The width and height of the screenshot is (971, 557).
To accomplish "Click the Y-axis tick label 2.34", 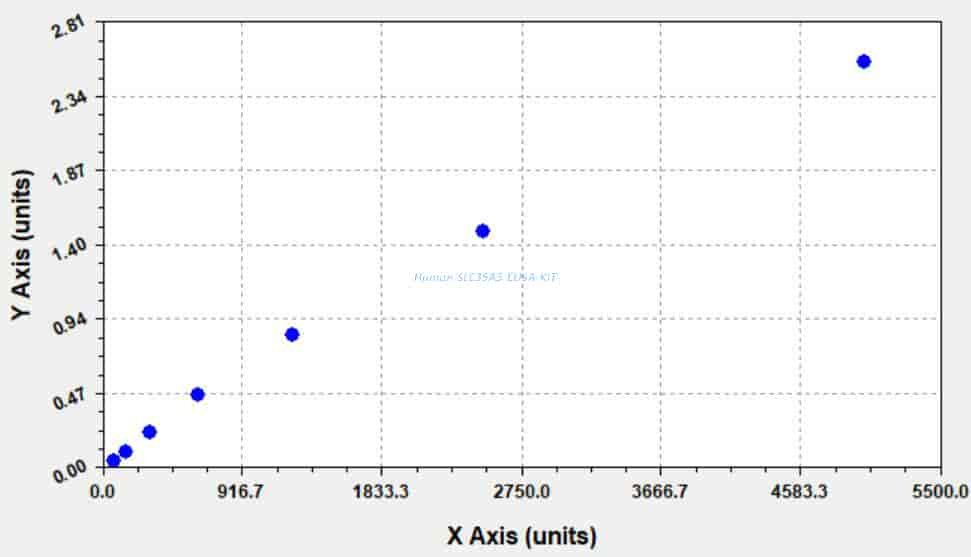I will 69,102.
